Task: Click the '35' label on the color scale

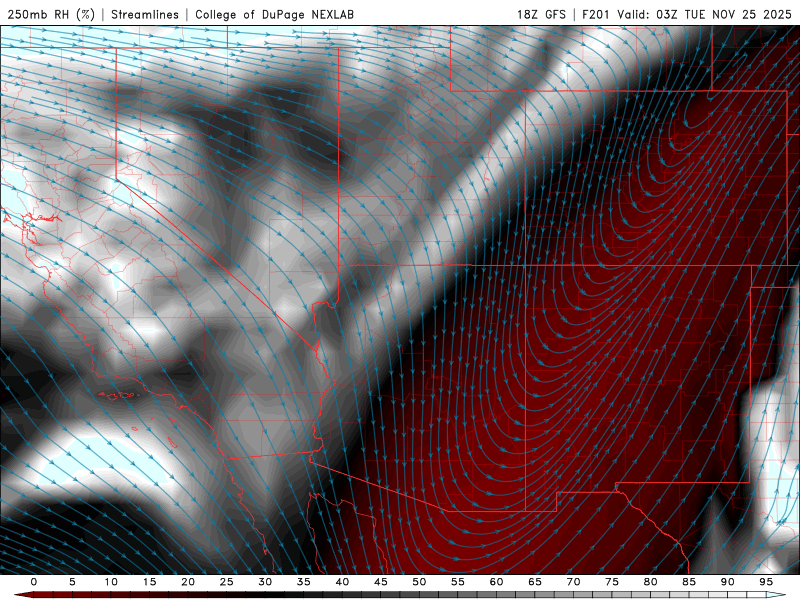Action: (304, 582)
